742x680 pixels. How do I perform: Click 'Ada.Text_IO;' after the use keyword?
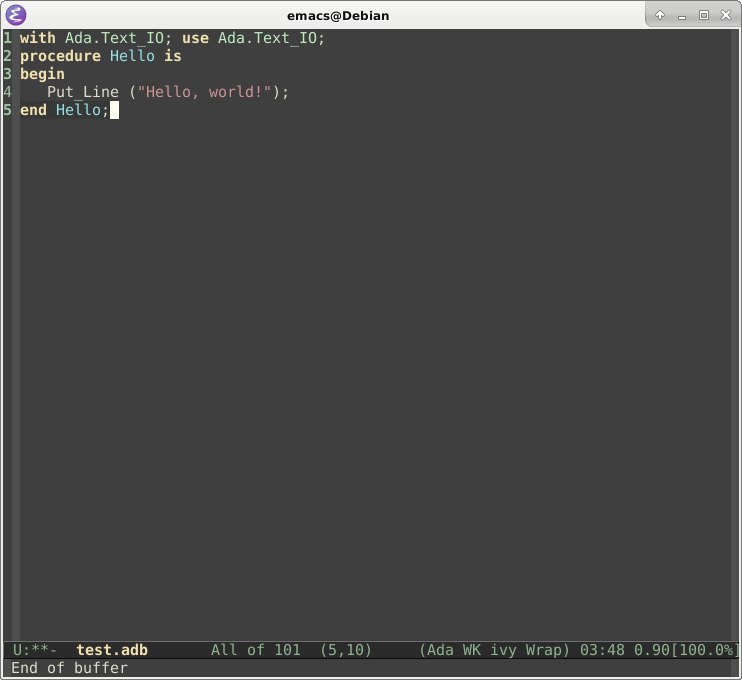coord(272,38)
